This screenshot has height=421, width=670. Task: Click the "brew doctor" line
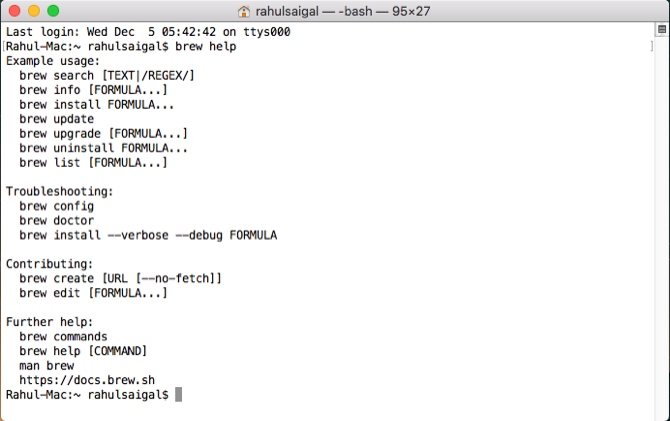tap(56, 221)
